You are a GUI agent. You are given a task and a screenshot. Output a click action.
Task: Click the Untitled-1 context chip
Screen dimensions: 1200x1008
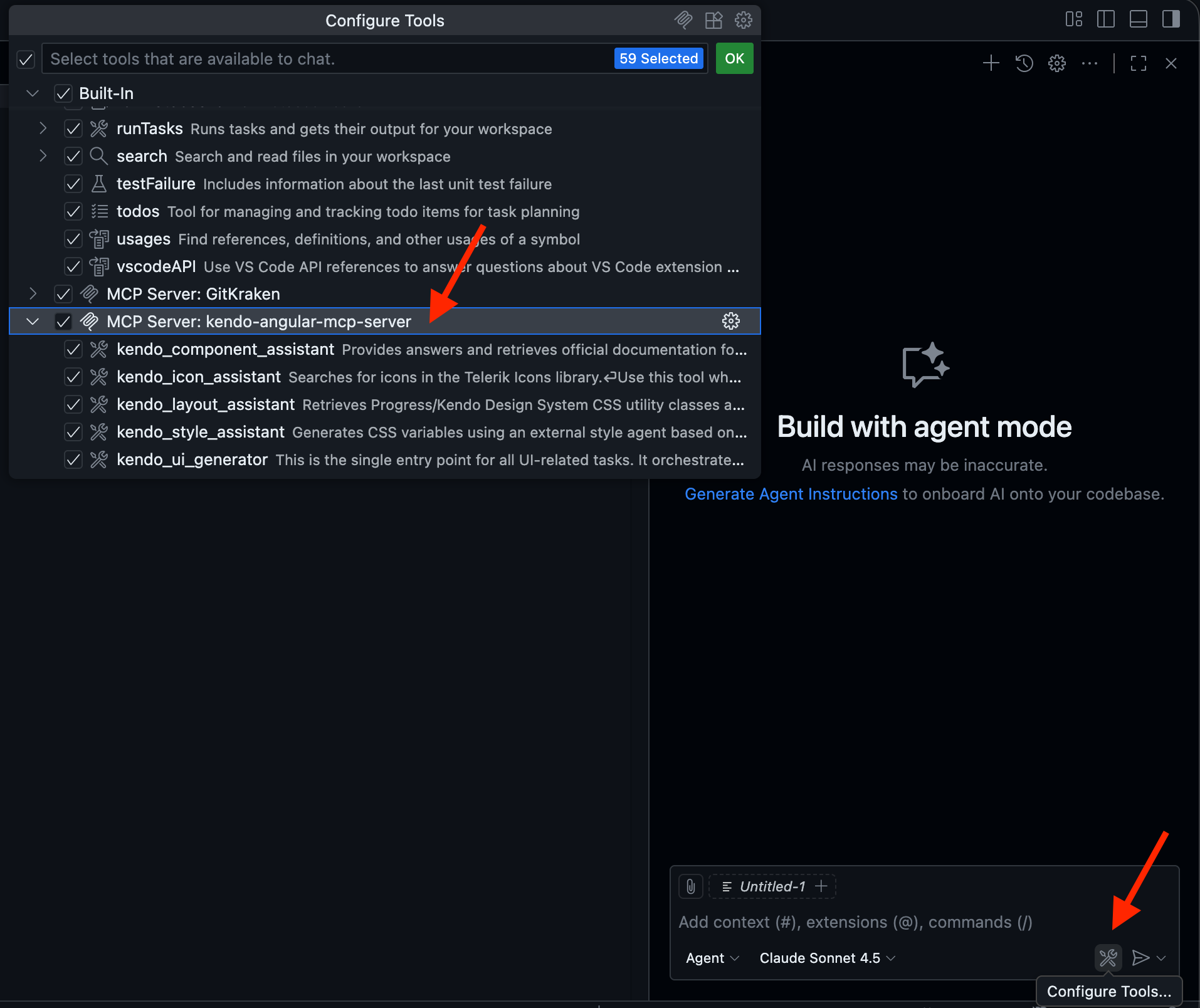pos(772,886)
